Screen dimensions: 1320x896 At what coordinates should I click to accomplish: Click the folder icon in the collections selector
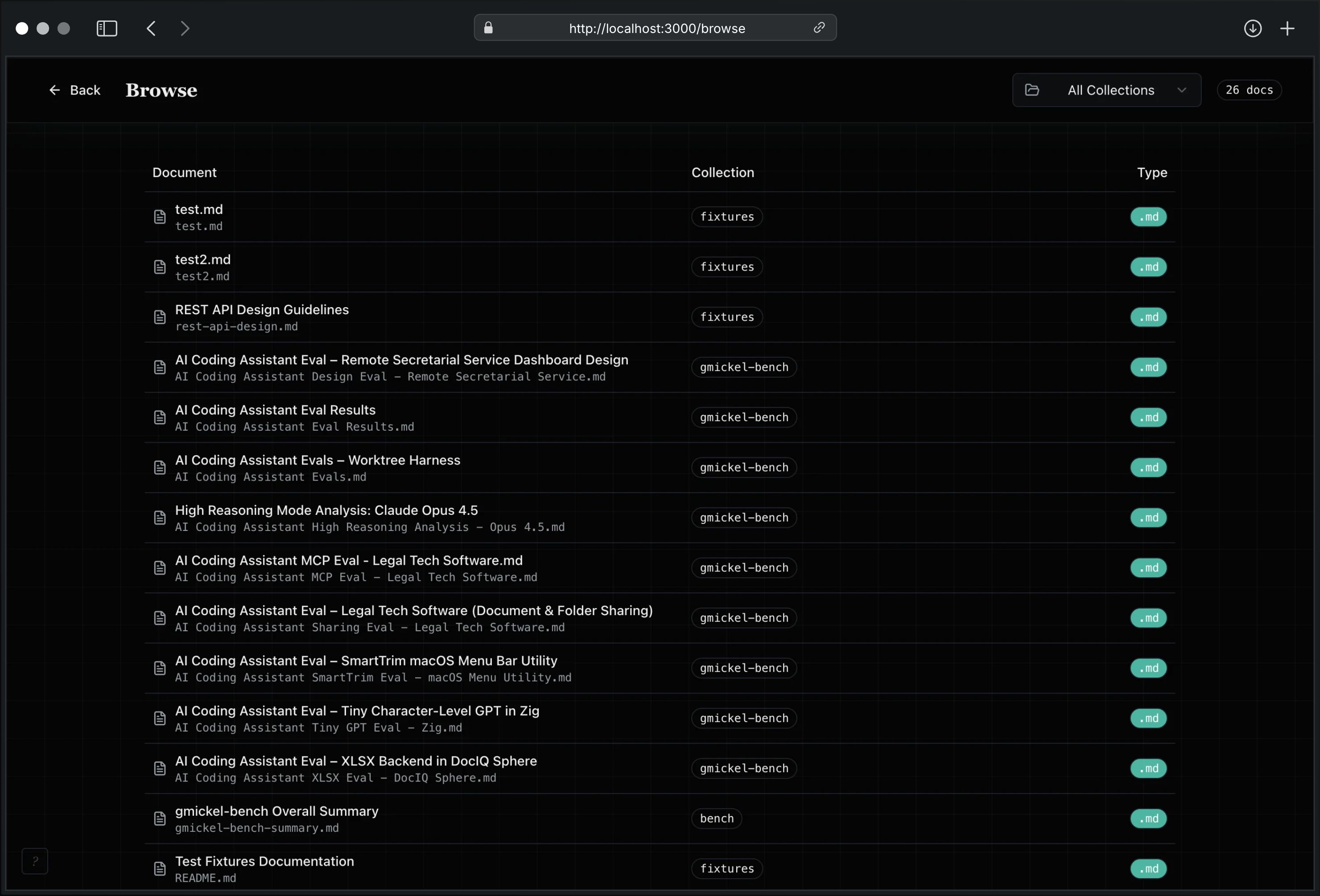[x=1032, y=90]
